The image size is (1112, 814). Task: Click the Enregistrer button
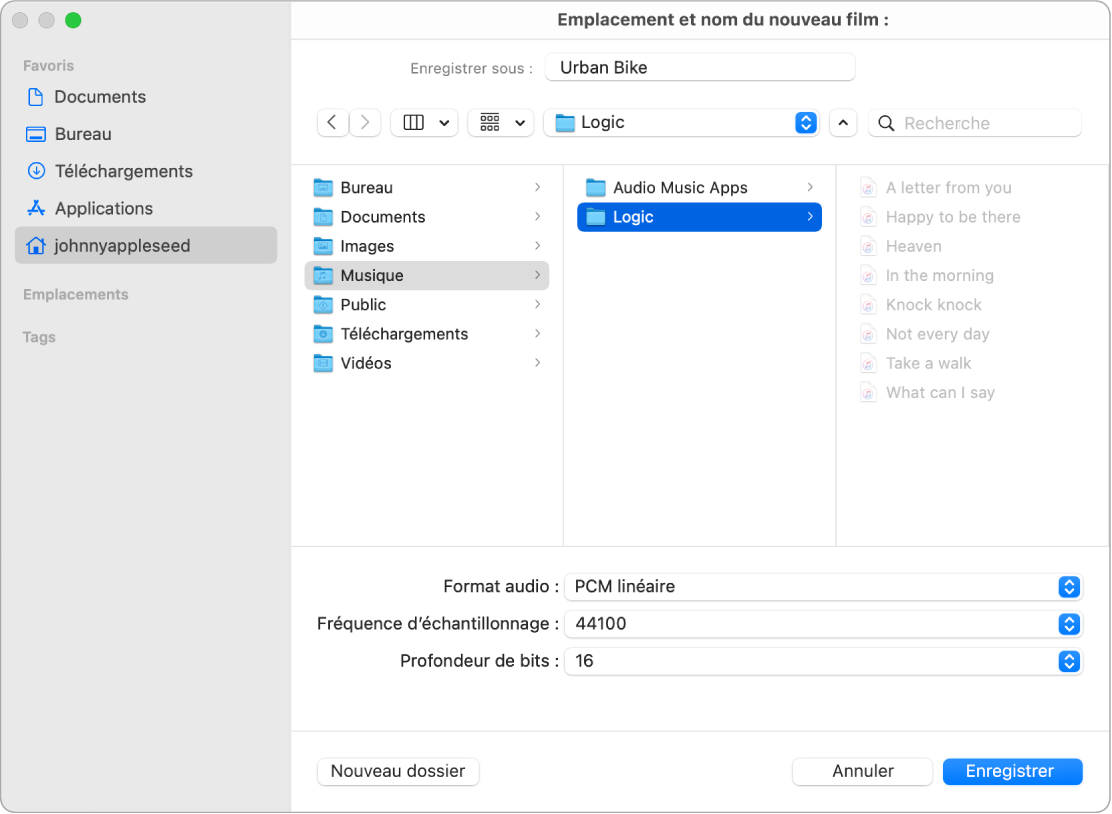click(x=1011, y=771)
